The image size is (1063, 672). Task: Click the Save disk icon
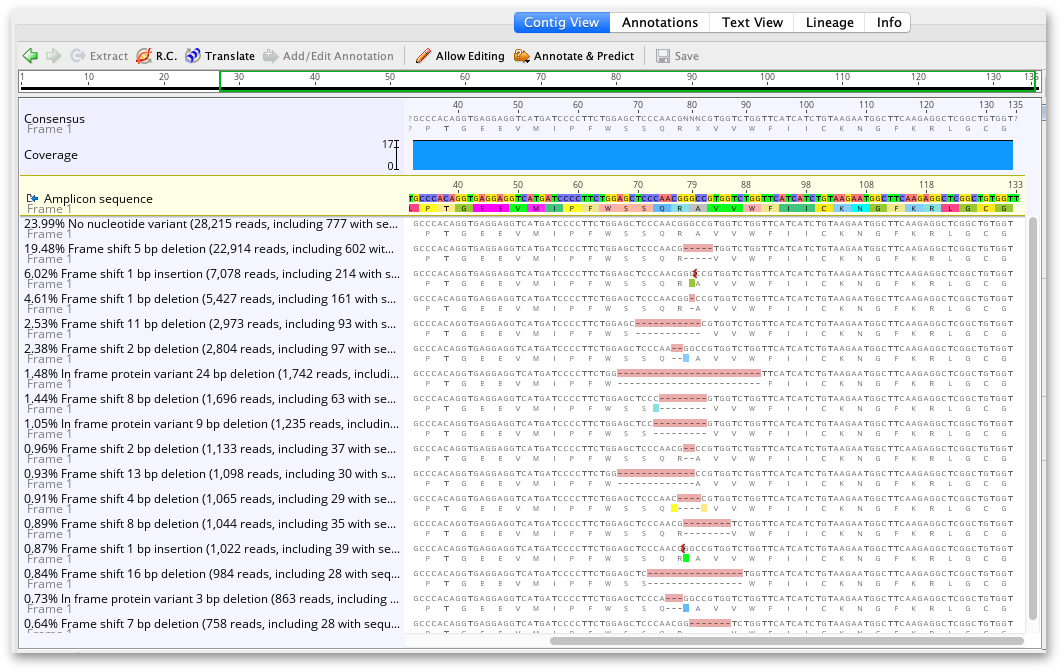coord(663,56)
